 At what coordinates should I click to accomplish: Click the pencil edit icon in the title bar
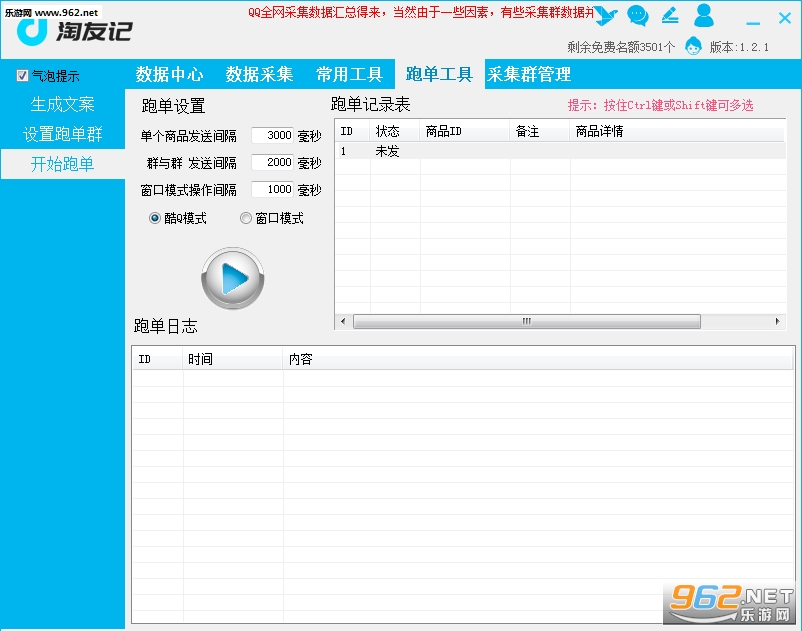[x=670, y=15]
